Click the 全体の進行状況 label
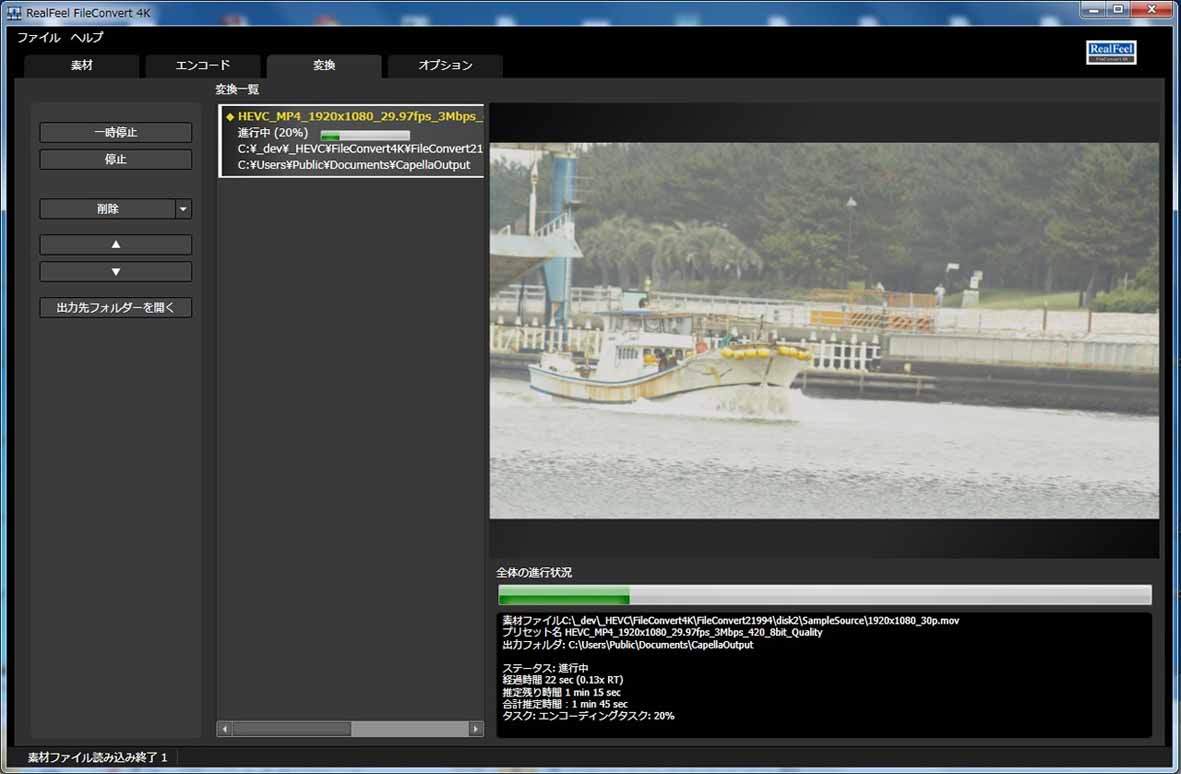The height and width of the screenshot is (774, 1181). click(534, 572)
